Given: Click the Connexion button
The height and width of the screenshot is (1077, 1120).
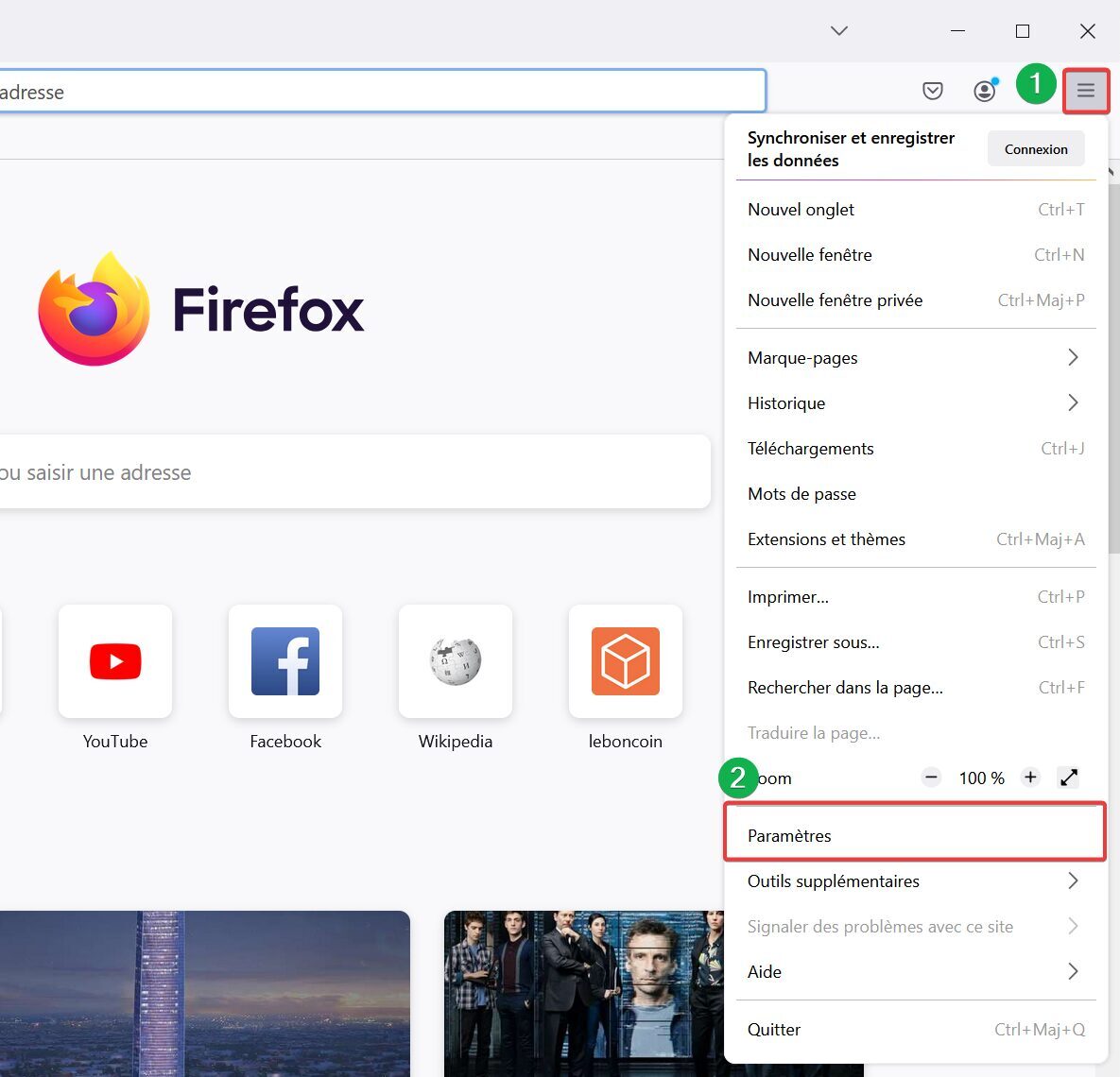Looking at the screenshot, I should click(1036, 148).
